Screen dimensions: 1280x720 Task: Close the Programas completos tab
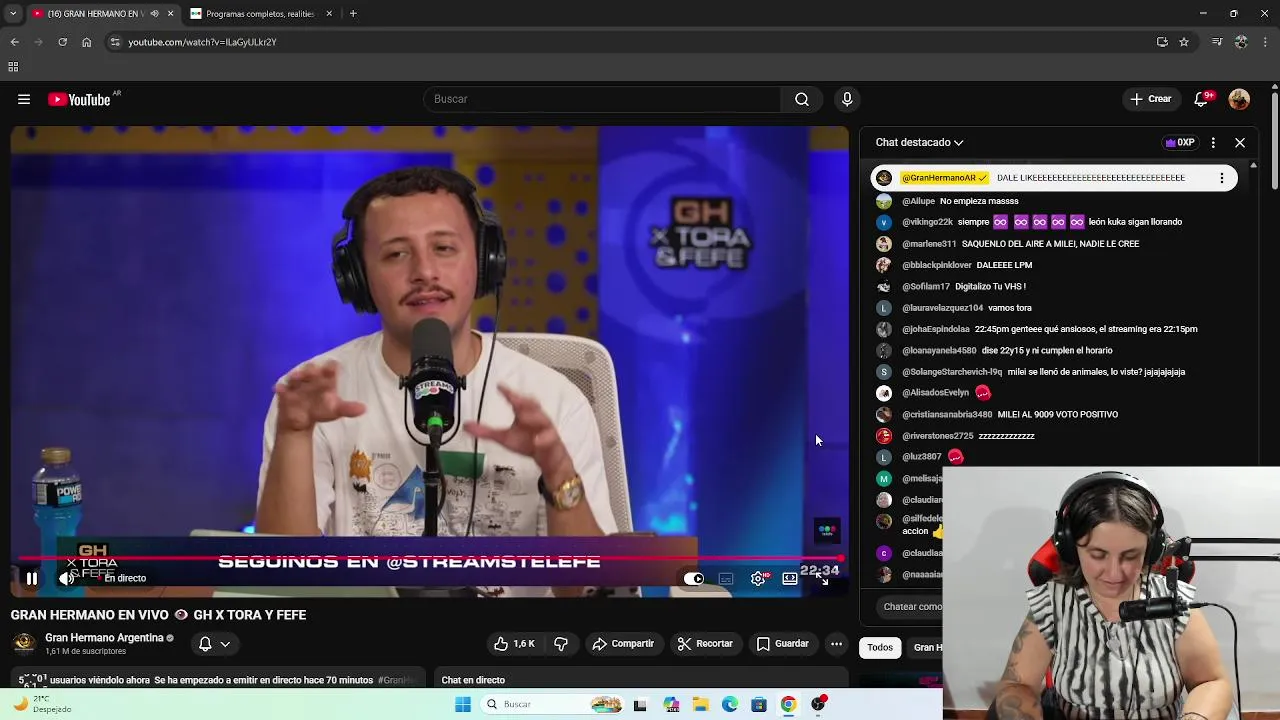click(x=329, y=14)
